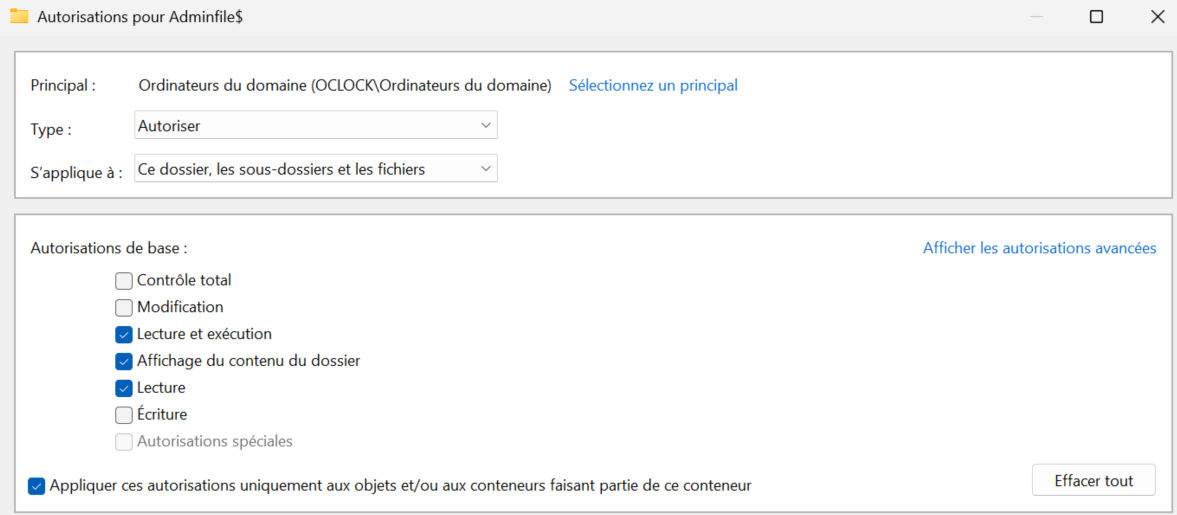Expand the 'S'applique à' dropdown list

pos(315,169)
